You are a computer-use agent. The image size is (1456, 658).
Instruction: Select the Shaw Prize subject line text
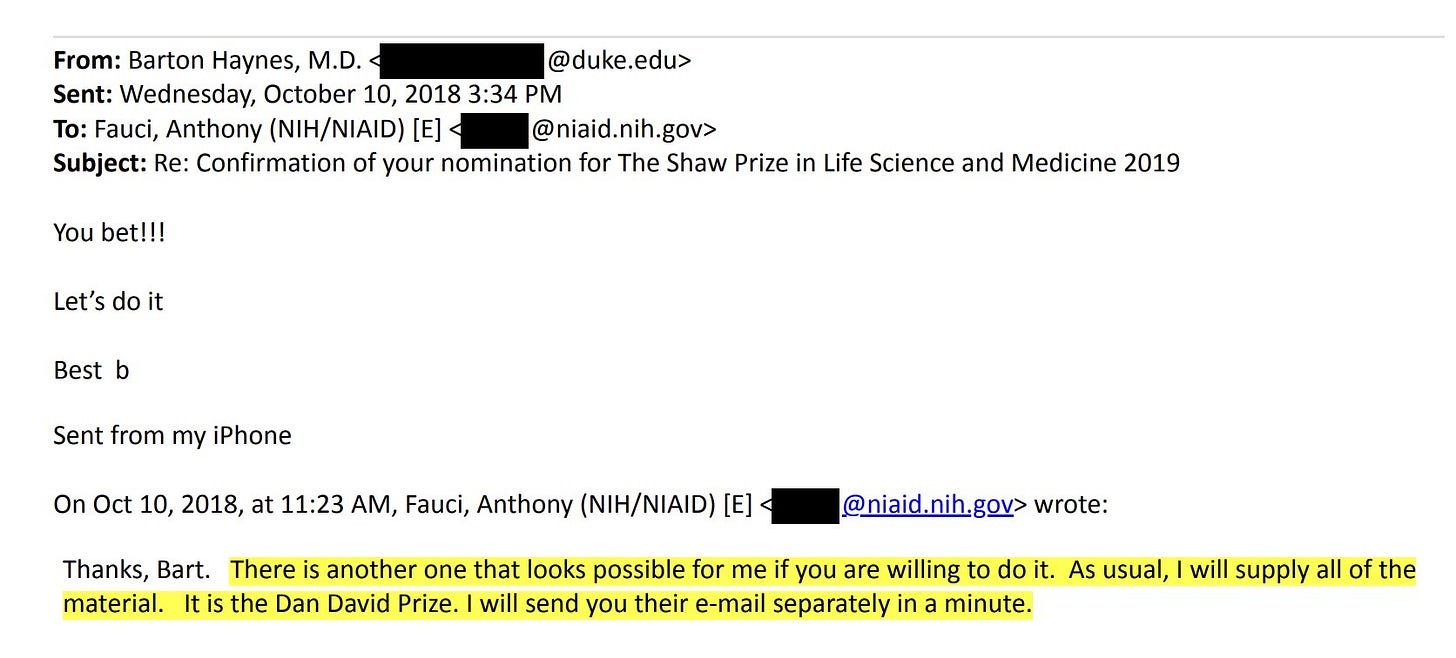(x=667, y=163)
